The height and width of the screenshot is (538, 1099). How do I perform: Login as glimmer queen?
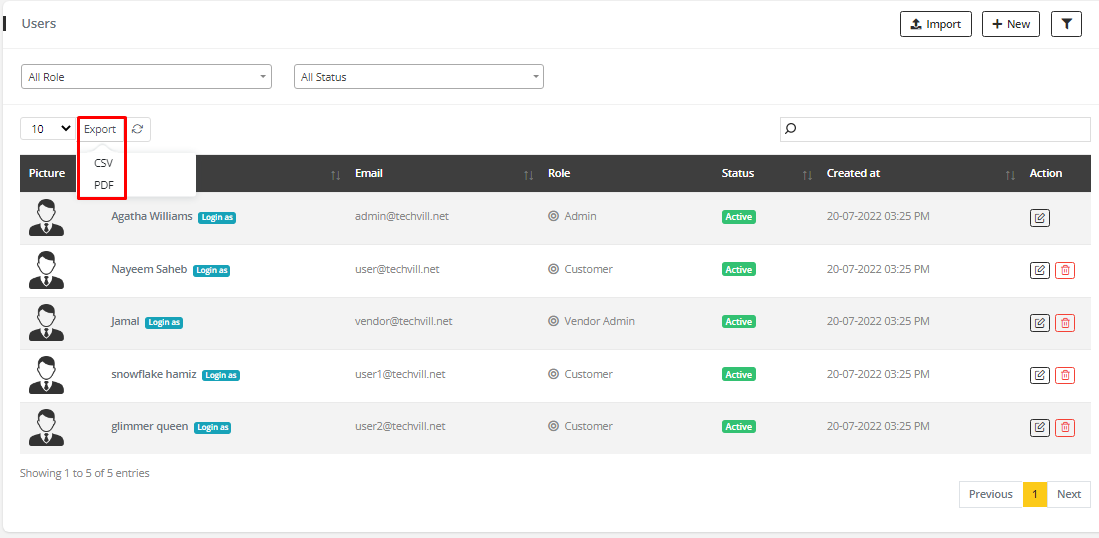coord(212,427)
